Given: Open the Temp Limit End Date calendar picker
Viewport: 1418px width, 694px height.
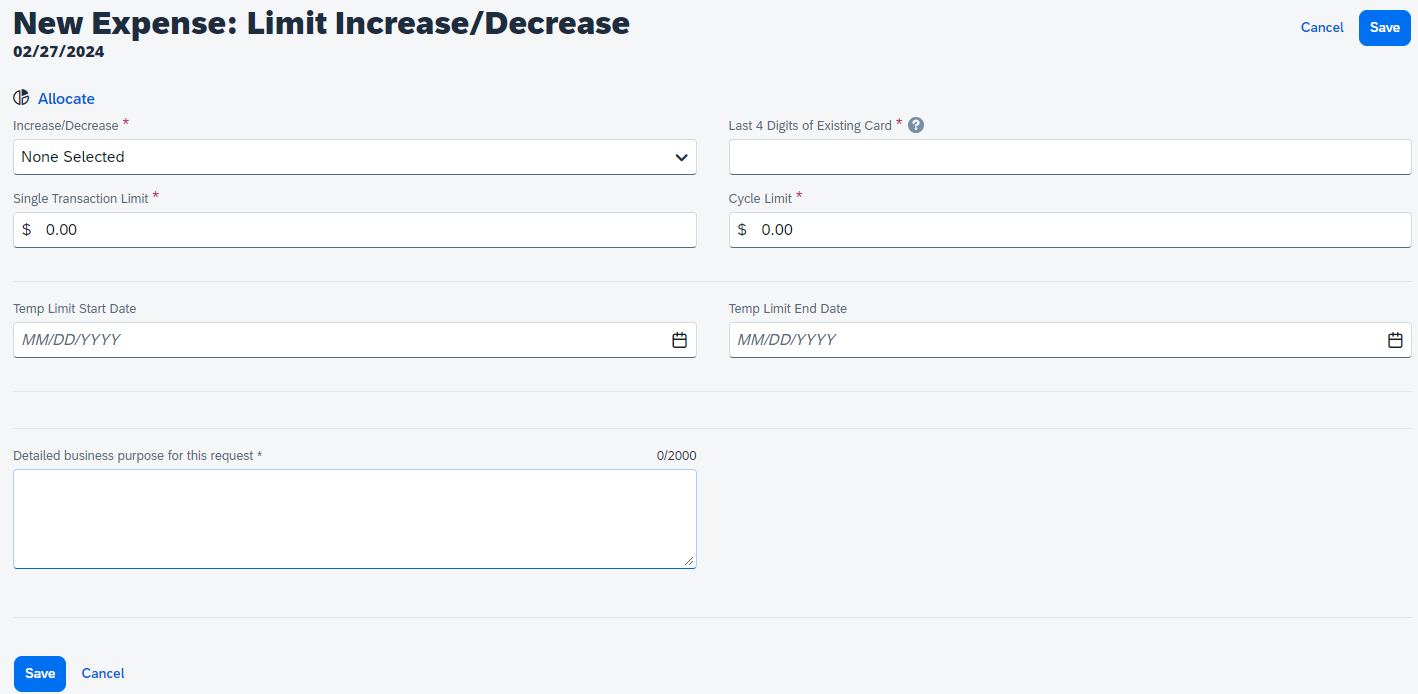Looking at the screenshot, I should click(x=1395, y=340).
